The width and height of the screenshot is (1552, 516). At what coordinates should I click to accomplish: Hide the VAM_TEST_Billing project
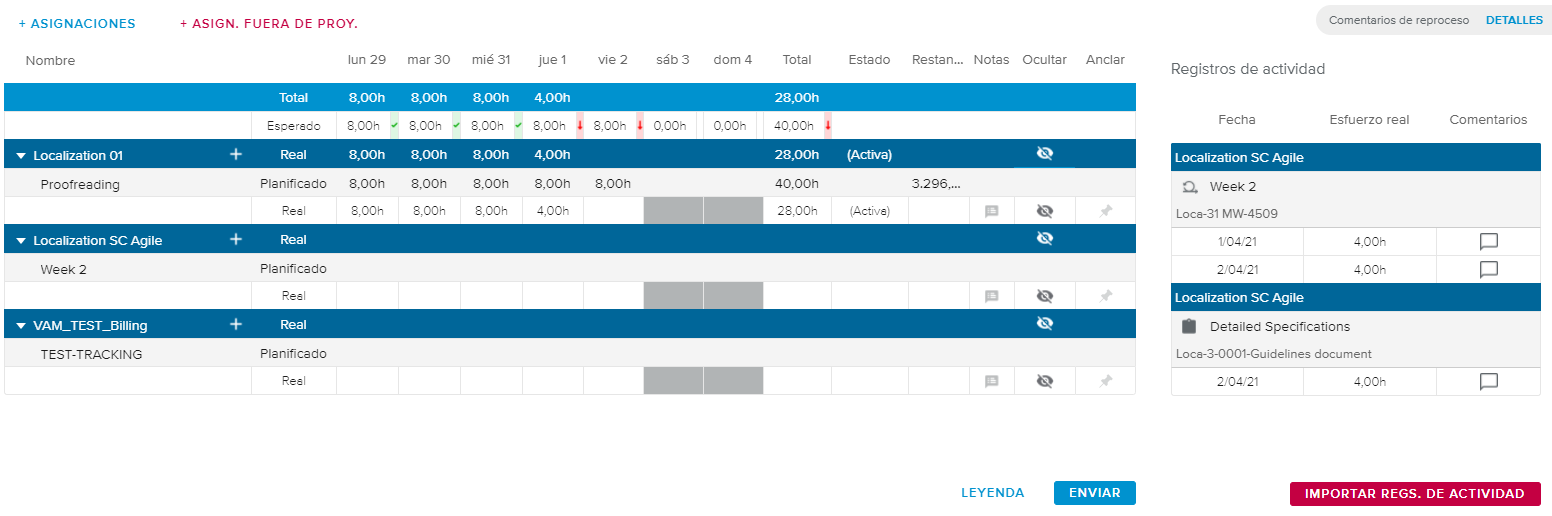point(1045,324)
